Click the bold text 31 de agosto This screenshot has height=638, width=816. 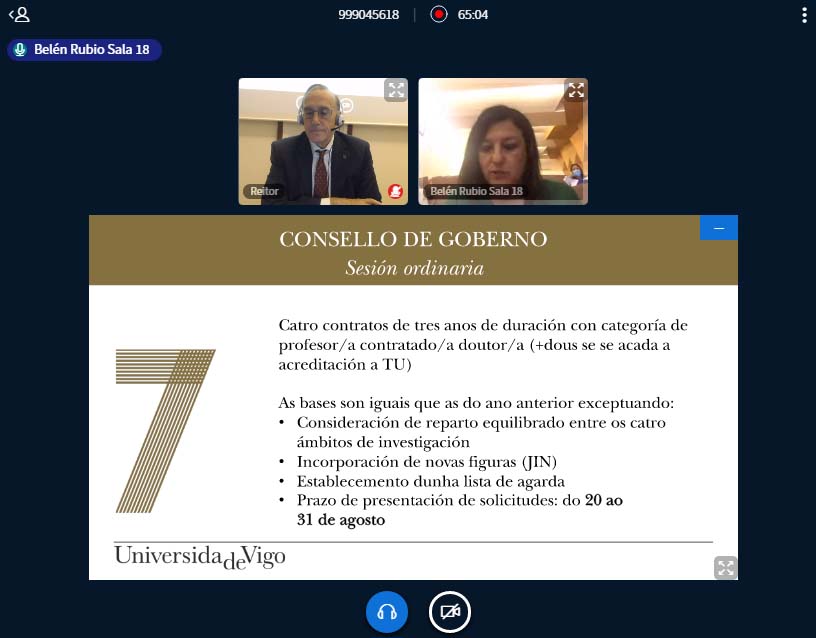(341, 520)
